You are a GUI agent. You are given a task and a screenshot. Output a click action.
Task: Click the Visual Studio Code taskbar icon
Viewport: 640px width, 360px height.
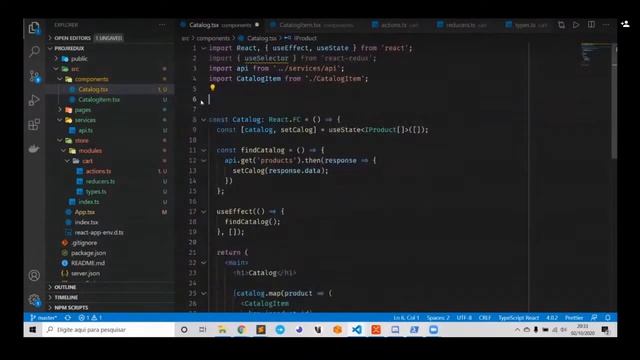357,329
